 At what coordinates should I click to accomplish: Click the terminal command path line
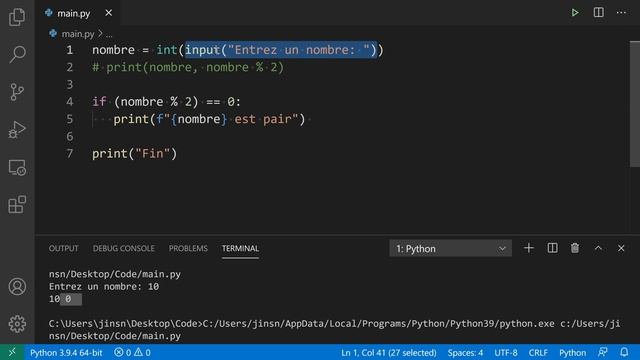tap(334, 324)
